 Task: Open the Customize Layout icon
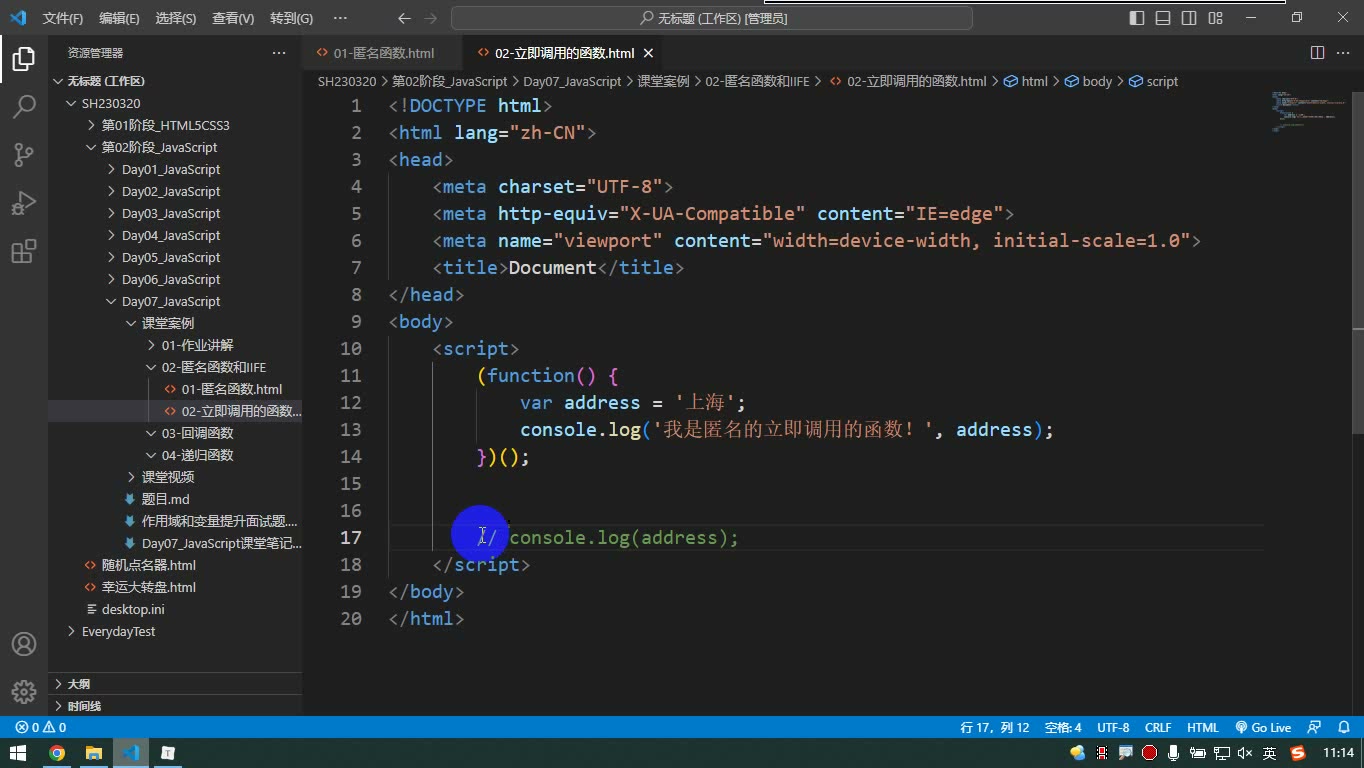pos(1215,18)
